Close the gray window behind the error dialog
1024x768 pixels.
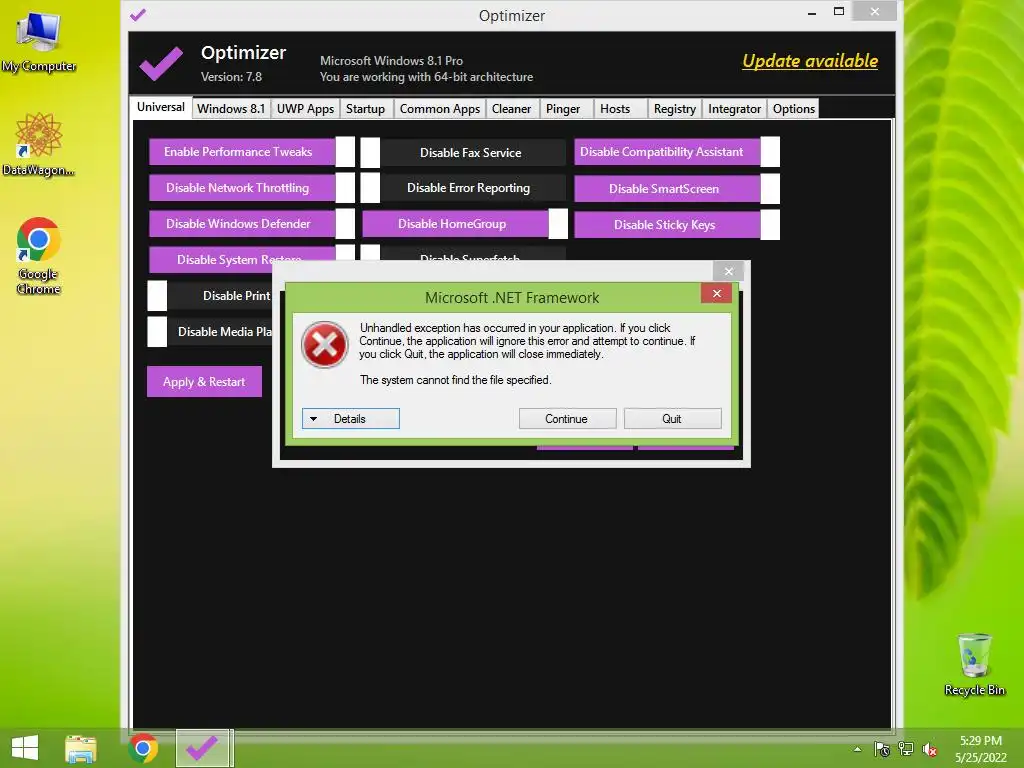(729, 271)
